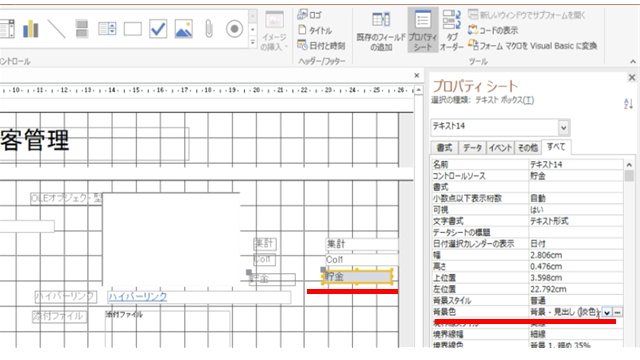Click the コントロールソース value field
The image size is (640, 360).
coord(576,176)
